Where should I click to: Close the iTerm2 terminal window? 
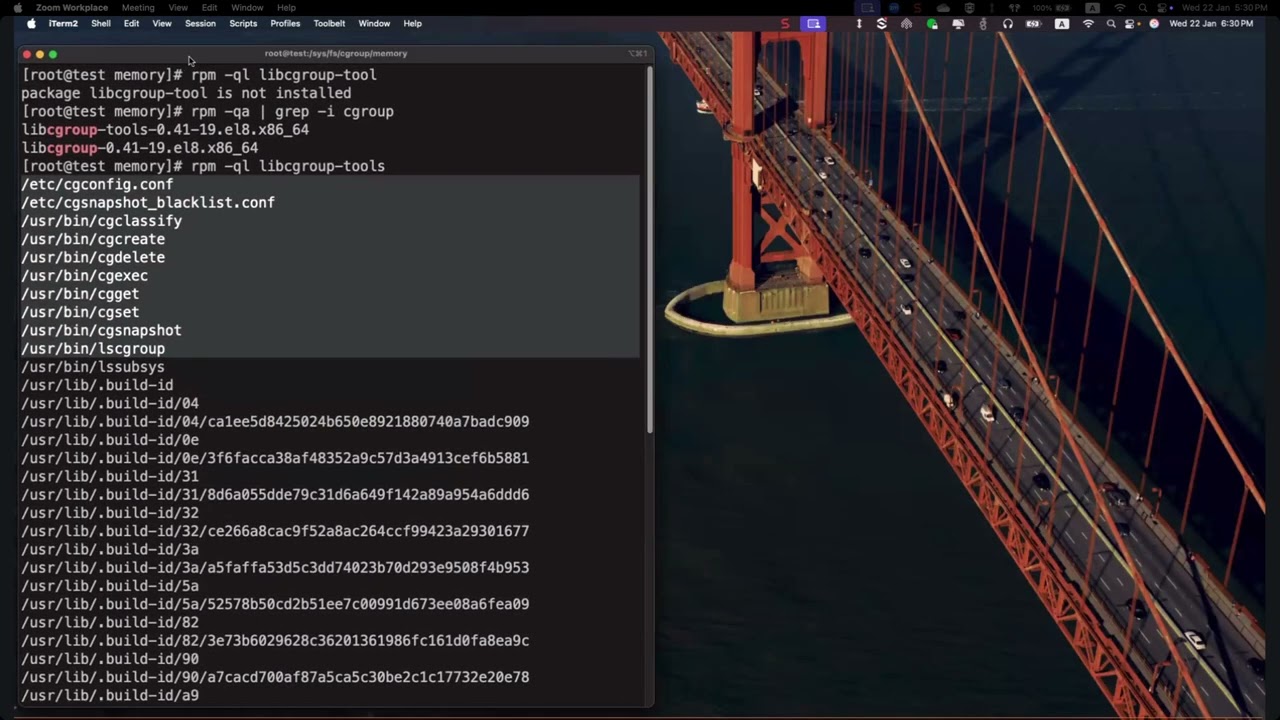pyautogui.click(x=27, y=54)
